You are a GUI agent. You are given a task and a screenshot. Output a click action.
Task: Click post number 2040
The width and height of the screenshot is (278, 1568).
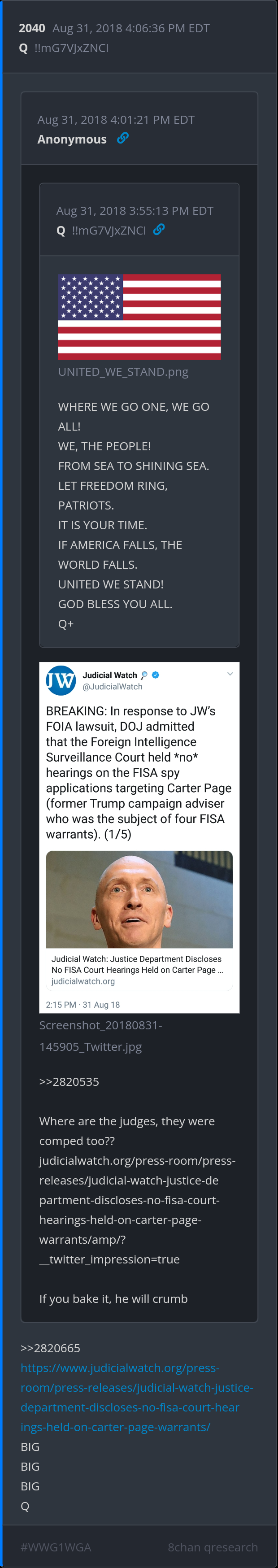point(32,28)
